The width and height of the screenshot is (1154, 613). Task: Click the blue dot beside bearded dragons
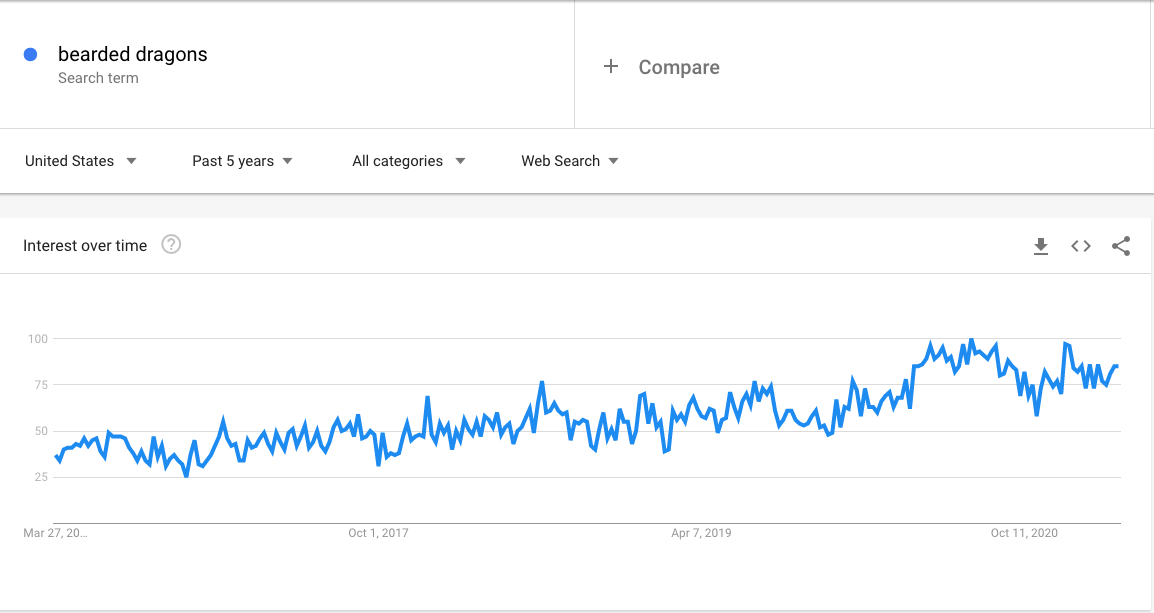30,54
